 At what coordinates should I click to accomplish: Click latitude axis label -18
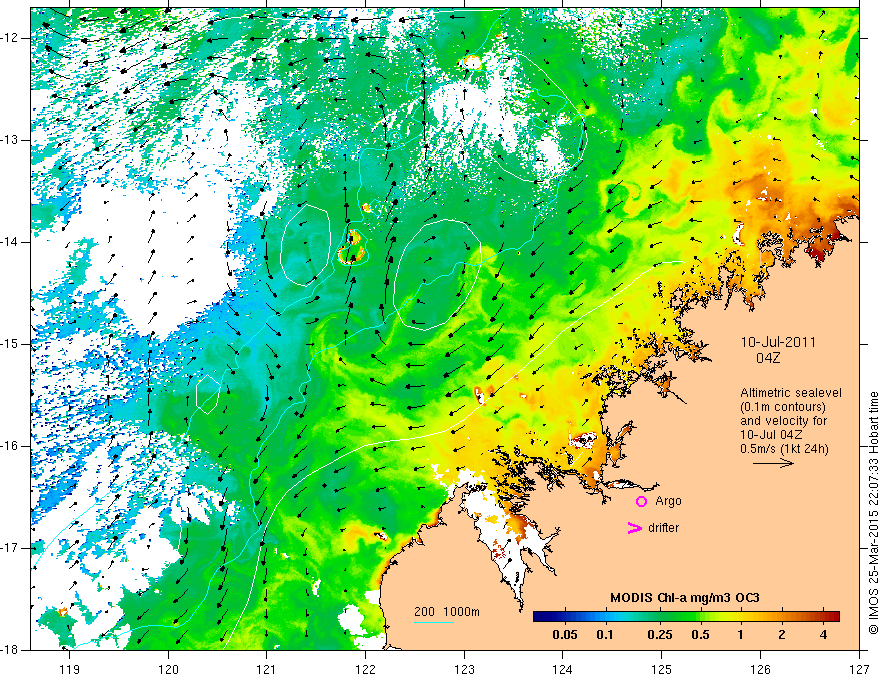tap(10, 650)
